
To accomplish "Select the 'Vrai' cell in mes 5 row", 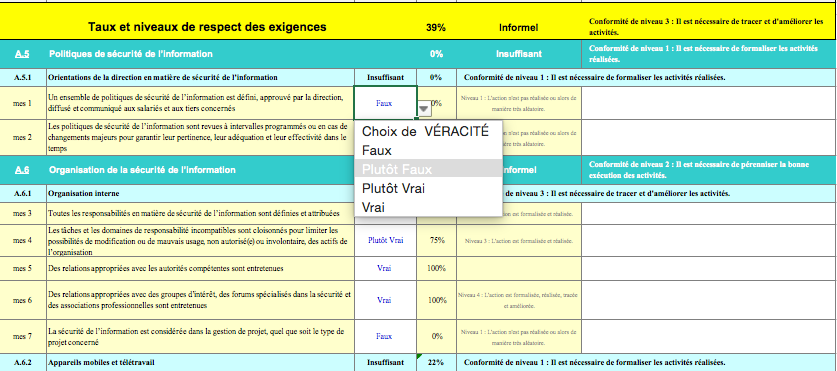I will point(385,268).
